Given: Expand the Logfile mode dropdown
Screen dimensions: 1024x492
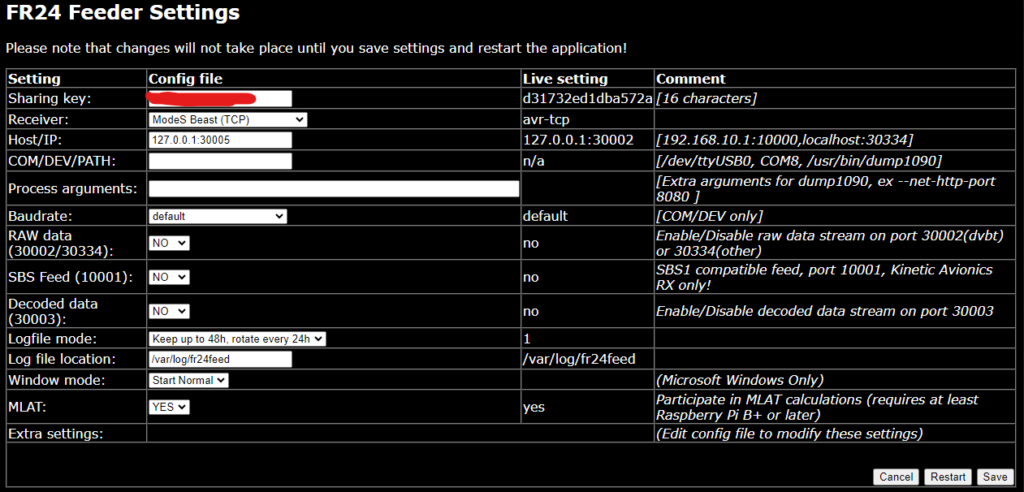Looking at the screenshot, I should (237, 339).
